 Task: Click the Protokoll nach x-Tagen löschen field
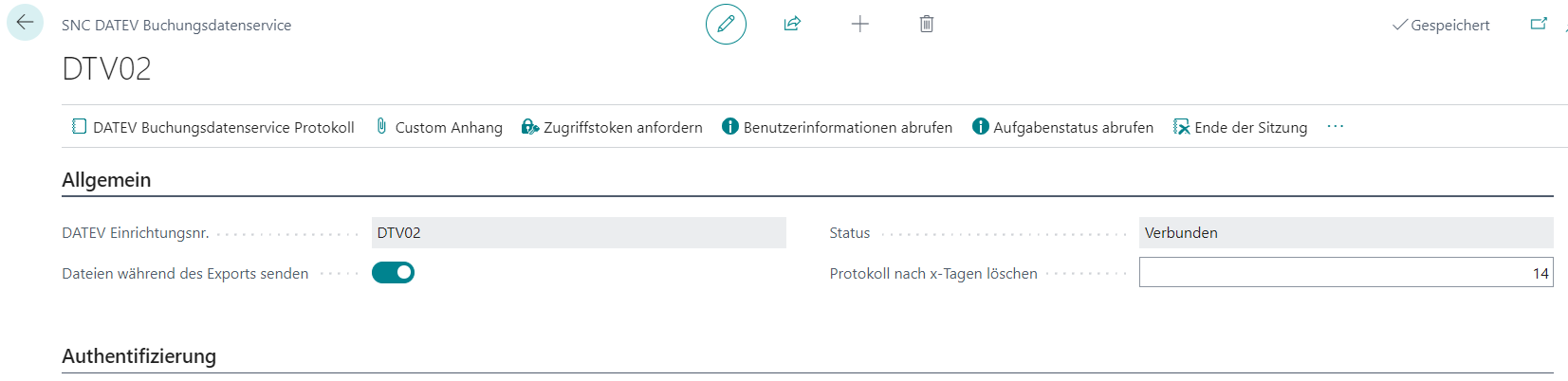[x=1345, y=273]
